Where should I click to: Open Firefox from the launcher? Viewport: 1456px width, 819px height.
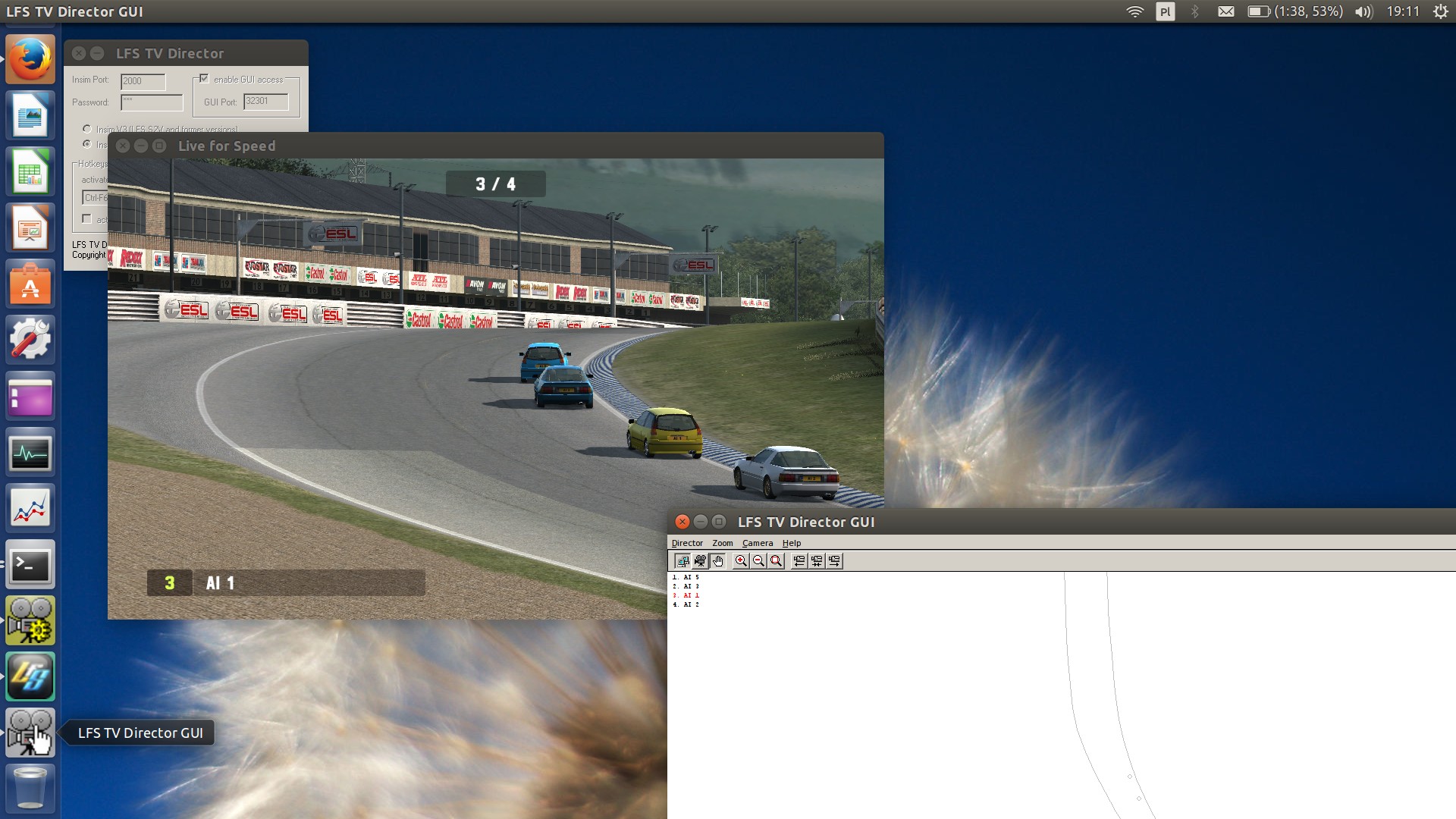coord(30,58)
